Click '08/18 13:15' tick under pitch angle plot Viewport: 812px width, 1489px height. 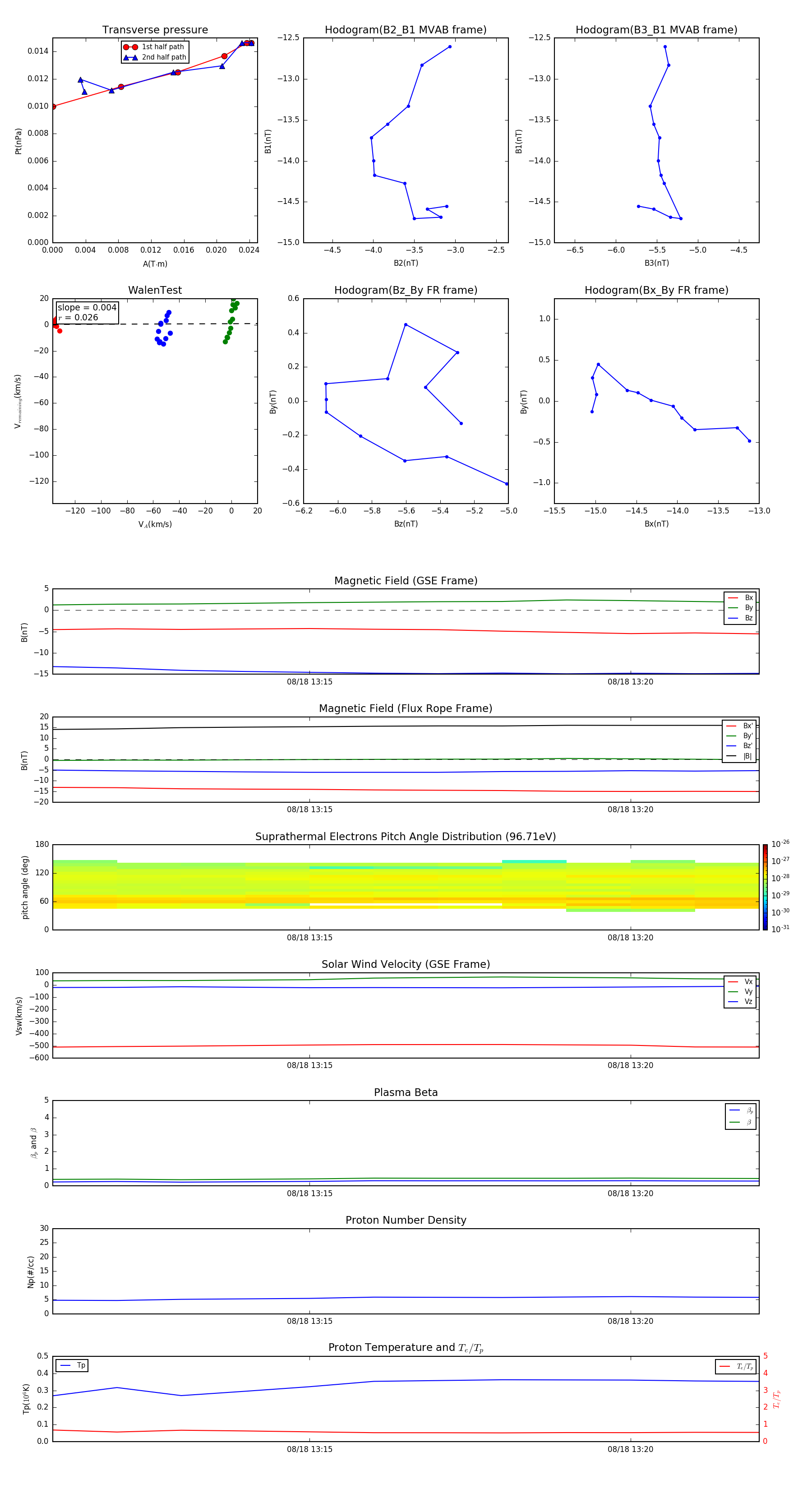click(x=310, y=938)
